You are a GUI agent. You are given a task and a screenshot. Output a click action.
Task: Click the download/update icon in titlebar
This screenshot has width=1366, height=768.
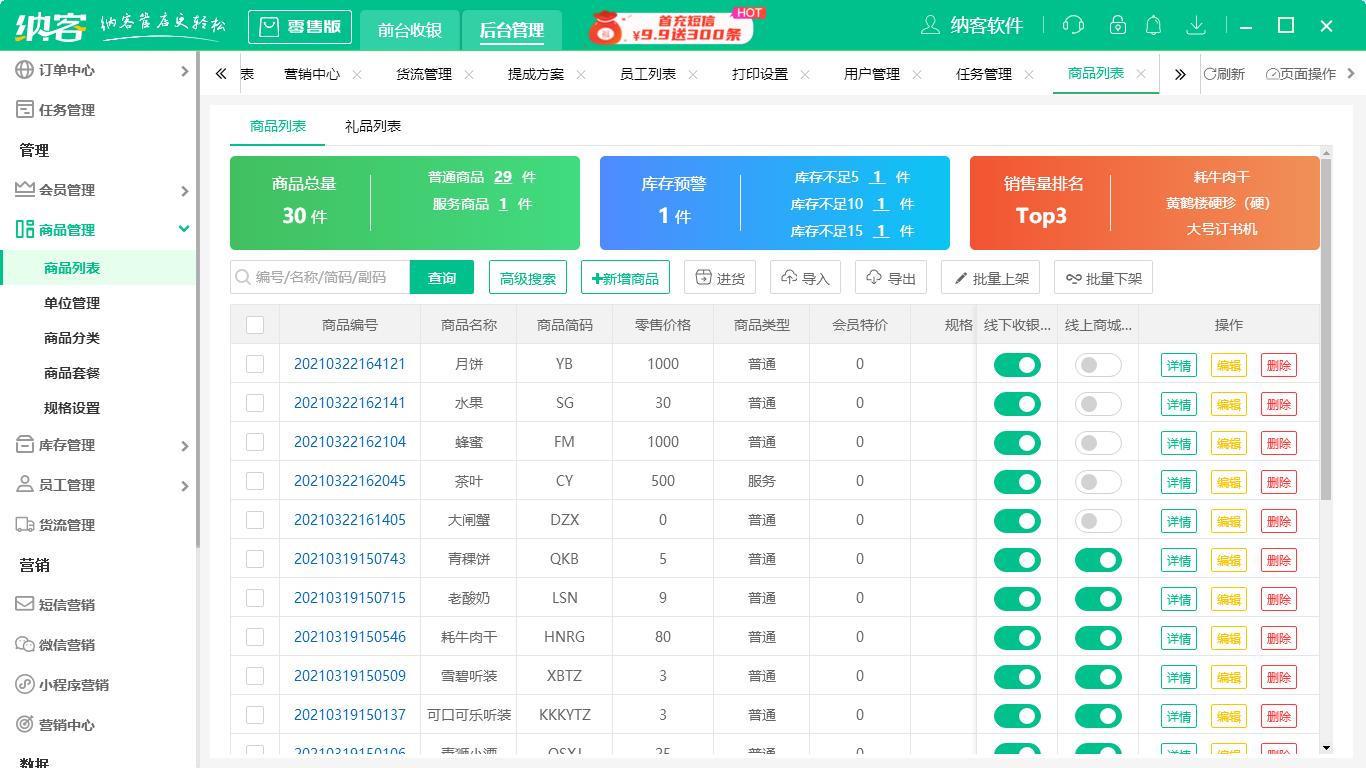click(x=1196, y=24)
